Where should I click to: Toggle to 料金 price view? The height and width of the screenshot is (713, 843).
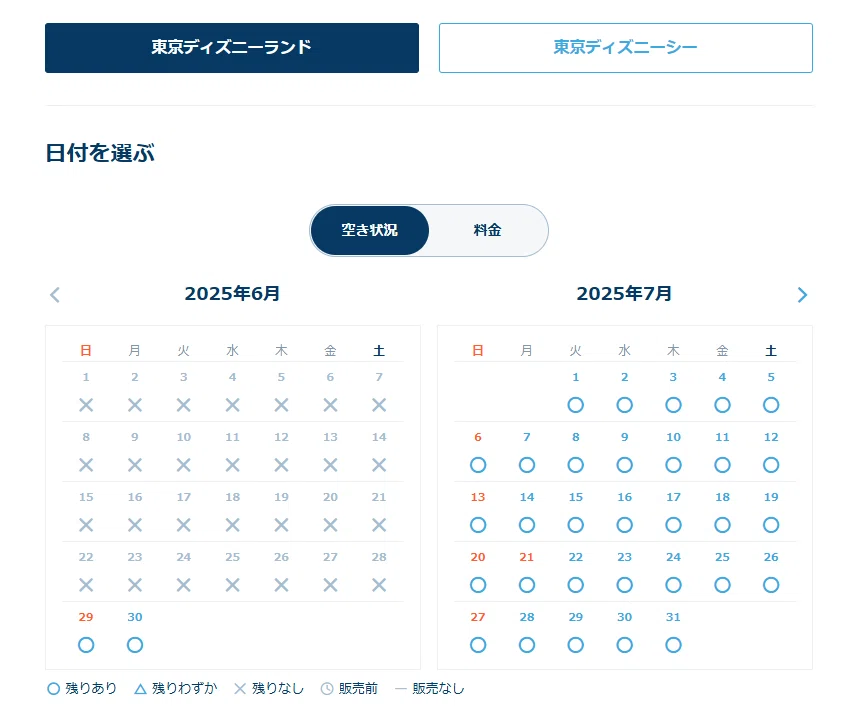tap(488, 230)
